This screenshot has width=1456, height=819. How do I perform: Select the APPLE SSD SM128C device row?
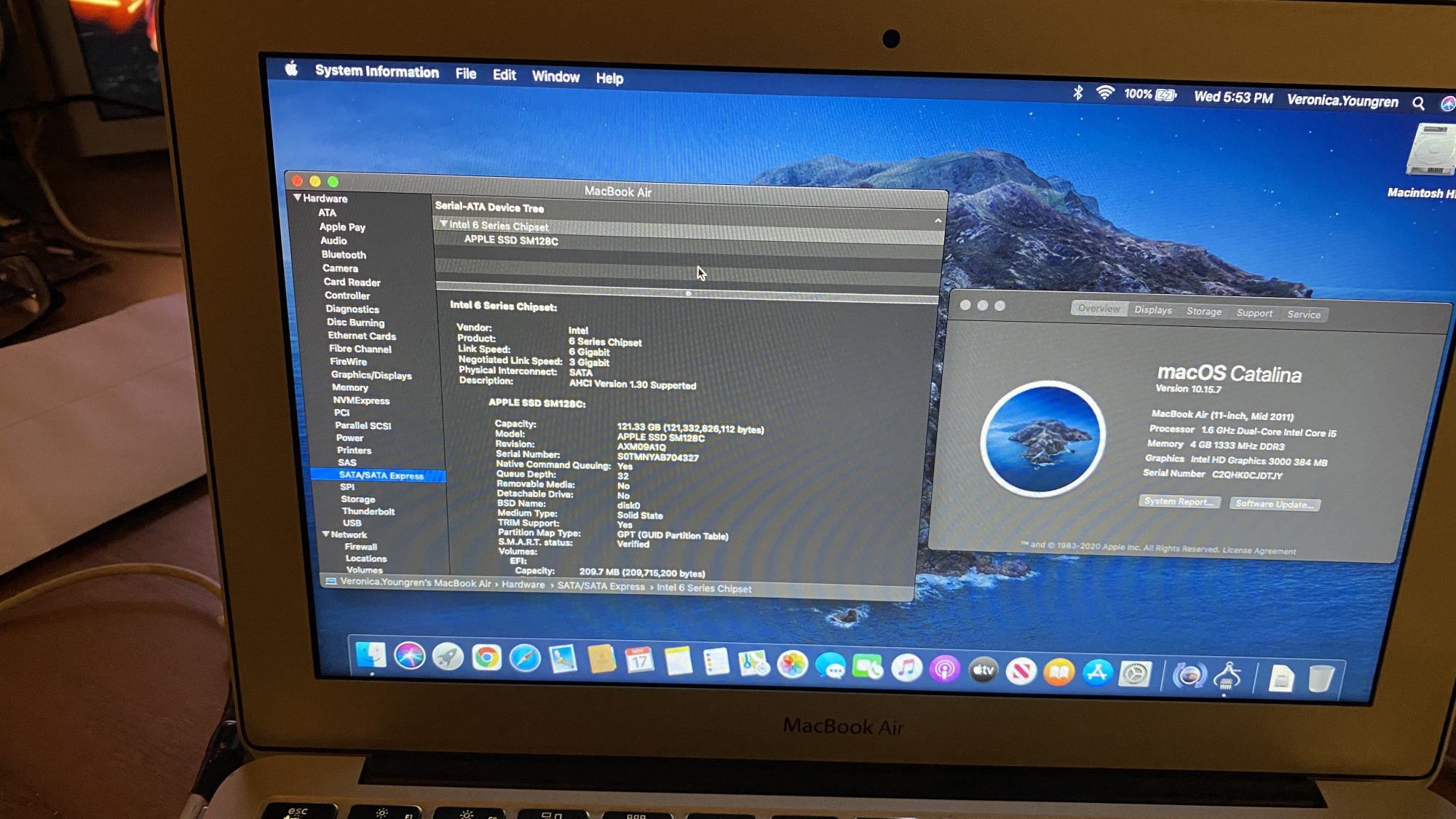pyautogui.click(x=511, y=240)
